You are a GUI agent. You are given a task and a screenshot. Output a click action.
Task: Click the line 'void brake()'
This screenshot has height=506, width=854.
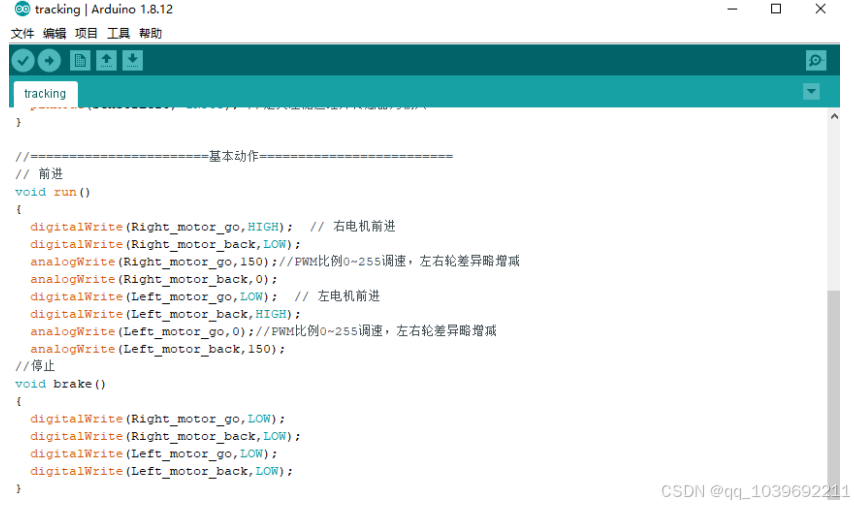click(x=60, y=384)
